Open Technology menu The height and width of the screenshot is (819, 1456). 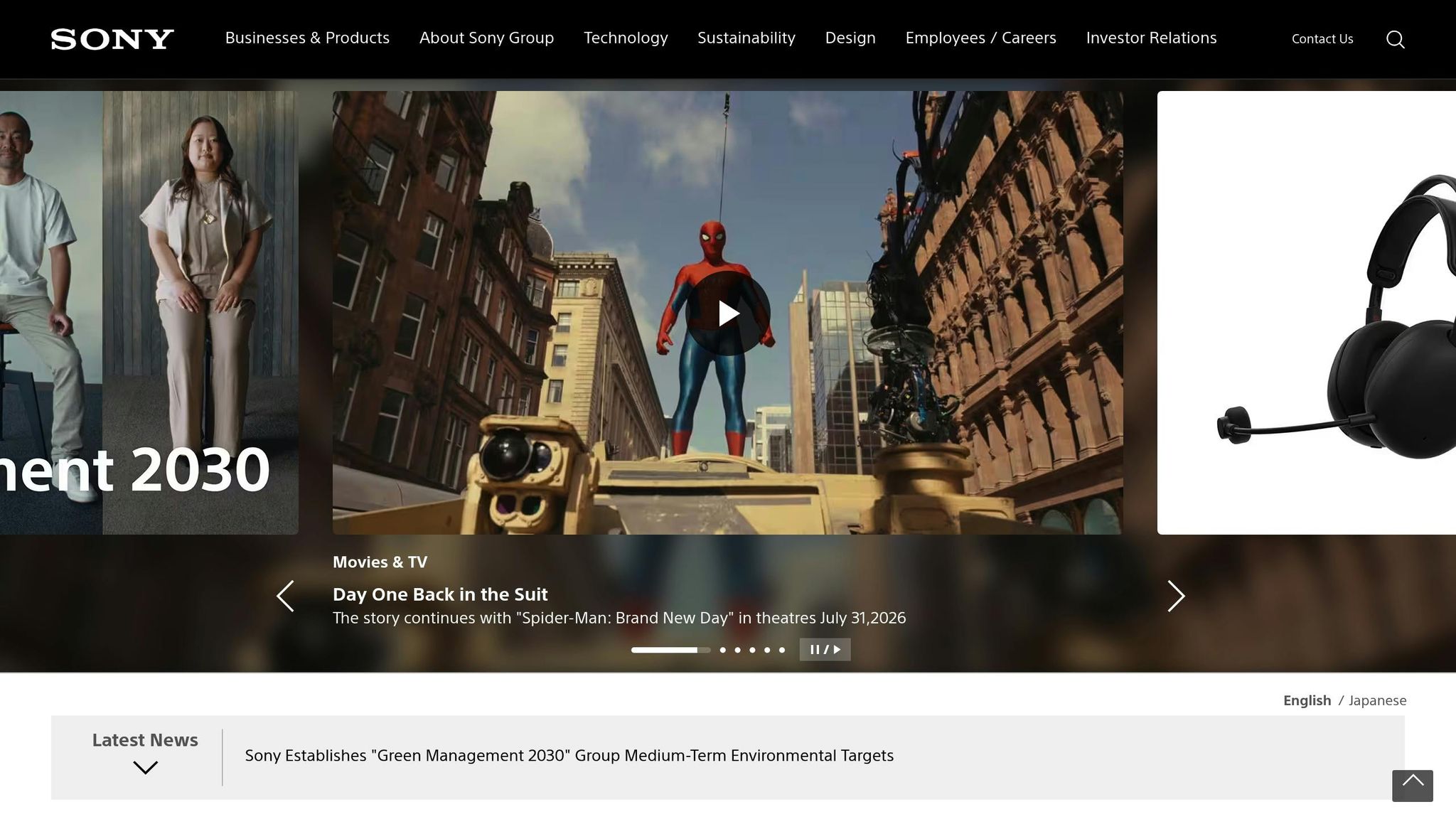[x=626, y=38]
